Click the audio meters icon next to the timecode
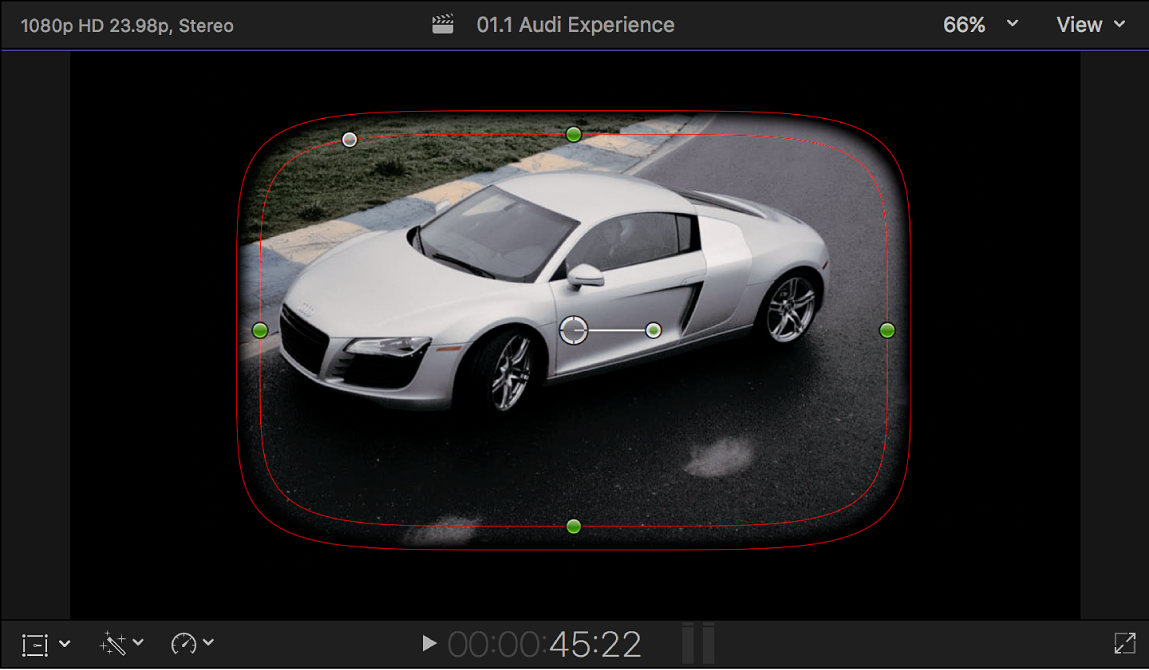This screenshot has width=1149, height=670. (x=697, y=643)
